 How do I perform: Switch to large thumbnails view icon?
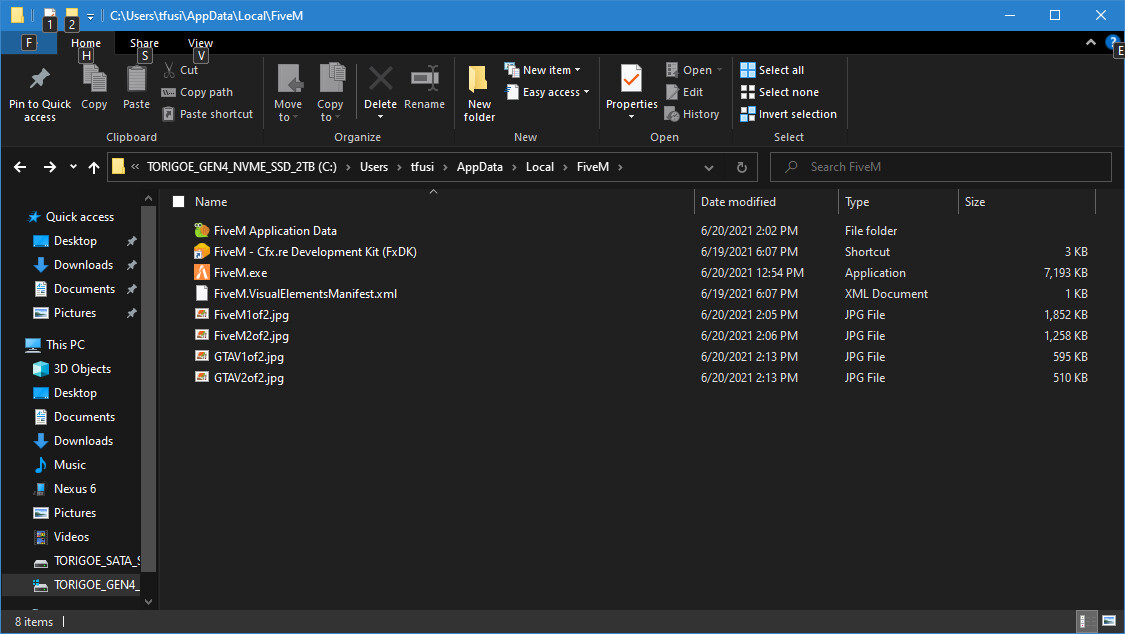click(x=1108, y=621)
